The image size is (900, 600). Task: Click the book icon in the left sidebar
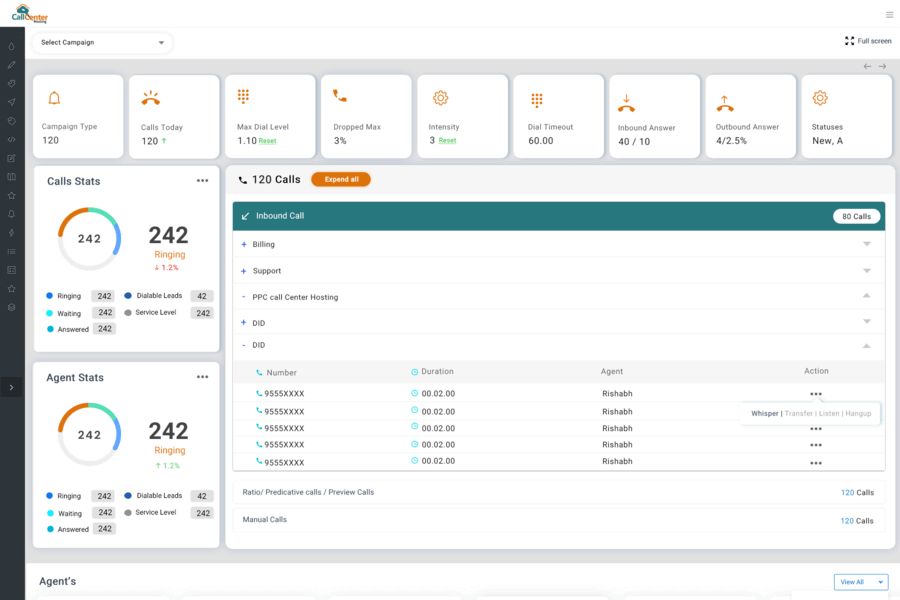click(11, 177)
